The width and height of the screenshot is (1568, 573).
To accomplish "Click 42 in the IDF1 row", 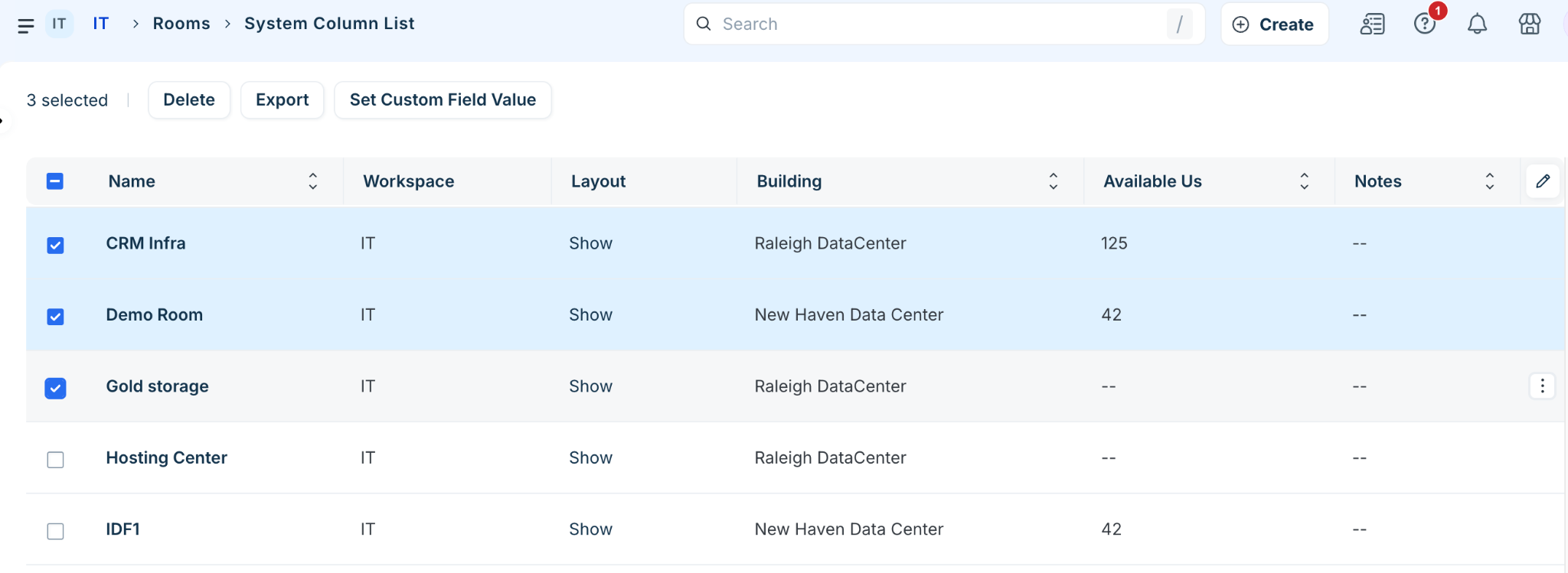I will click(x=1111, y=529).
